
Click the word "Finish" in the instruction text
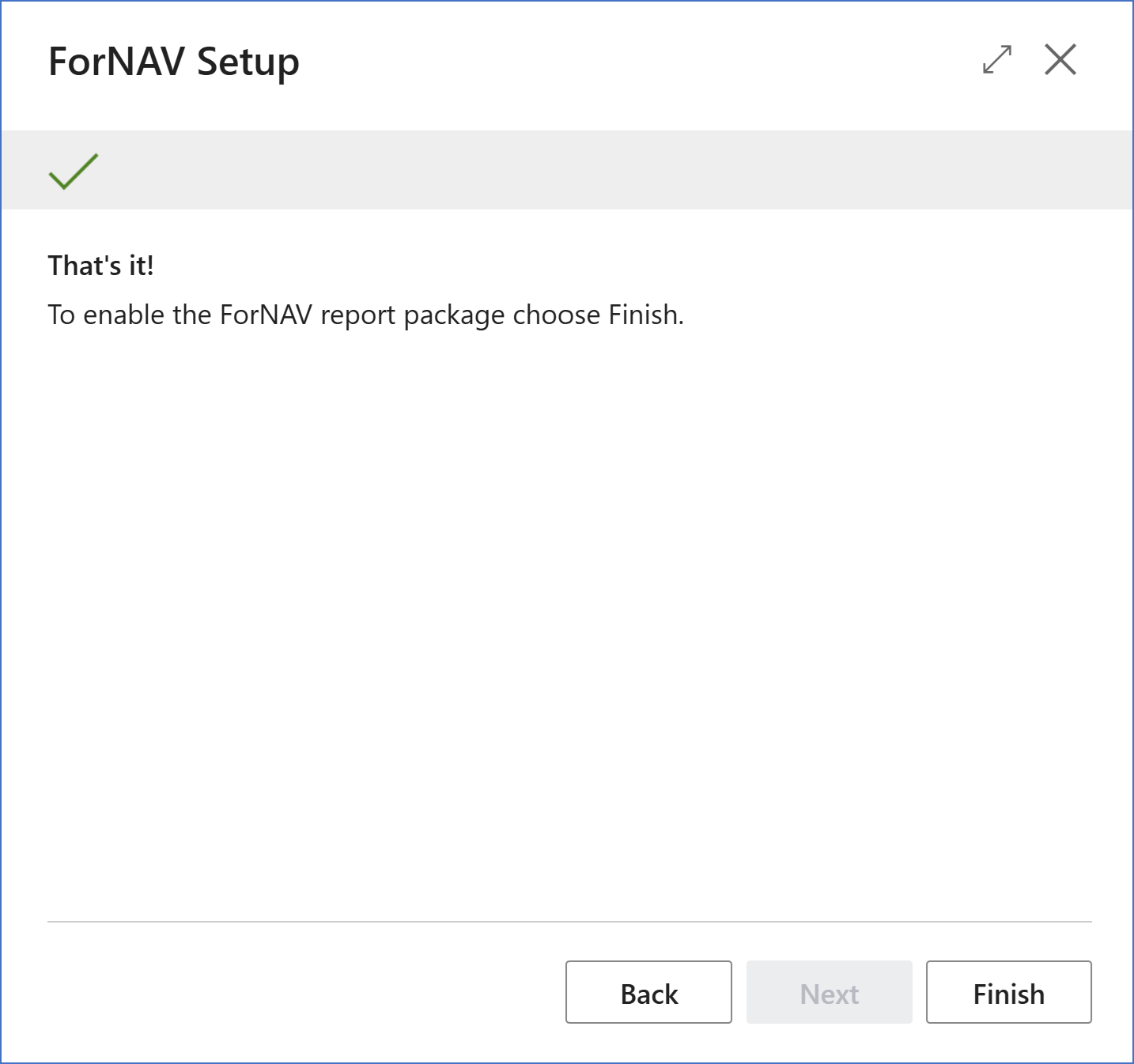coord(646,315)
